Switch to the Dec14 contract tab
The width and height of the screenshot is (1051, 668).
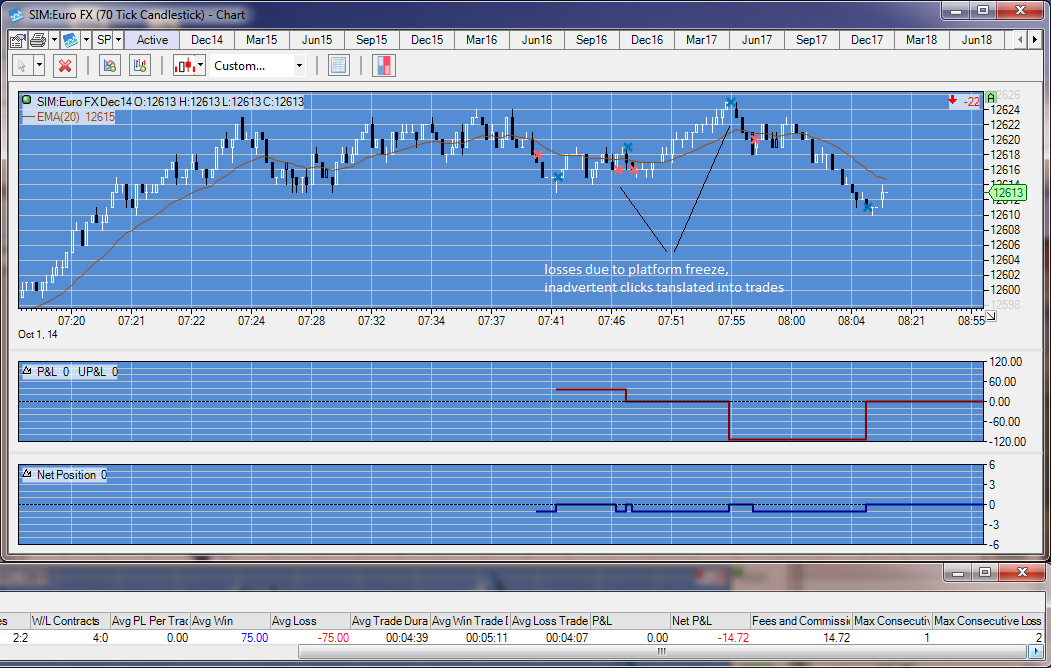[x=206, y=40]
